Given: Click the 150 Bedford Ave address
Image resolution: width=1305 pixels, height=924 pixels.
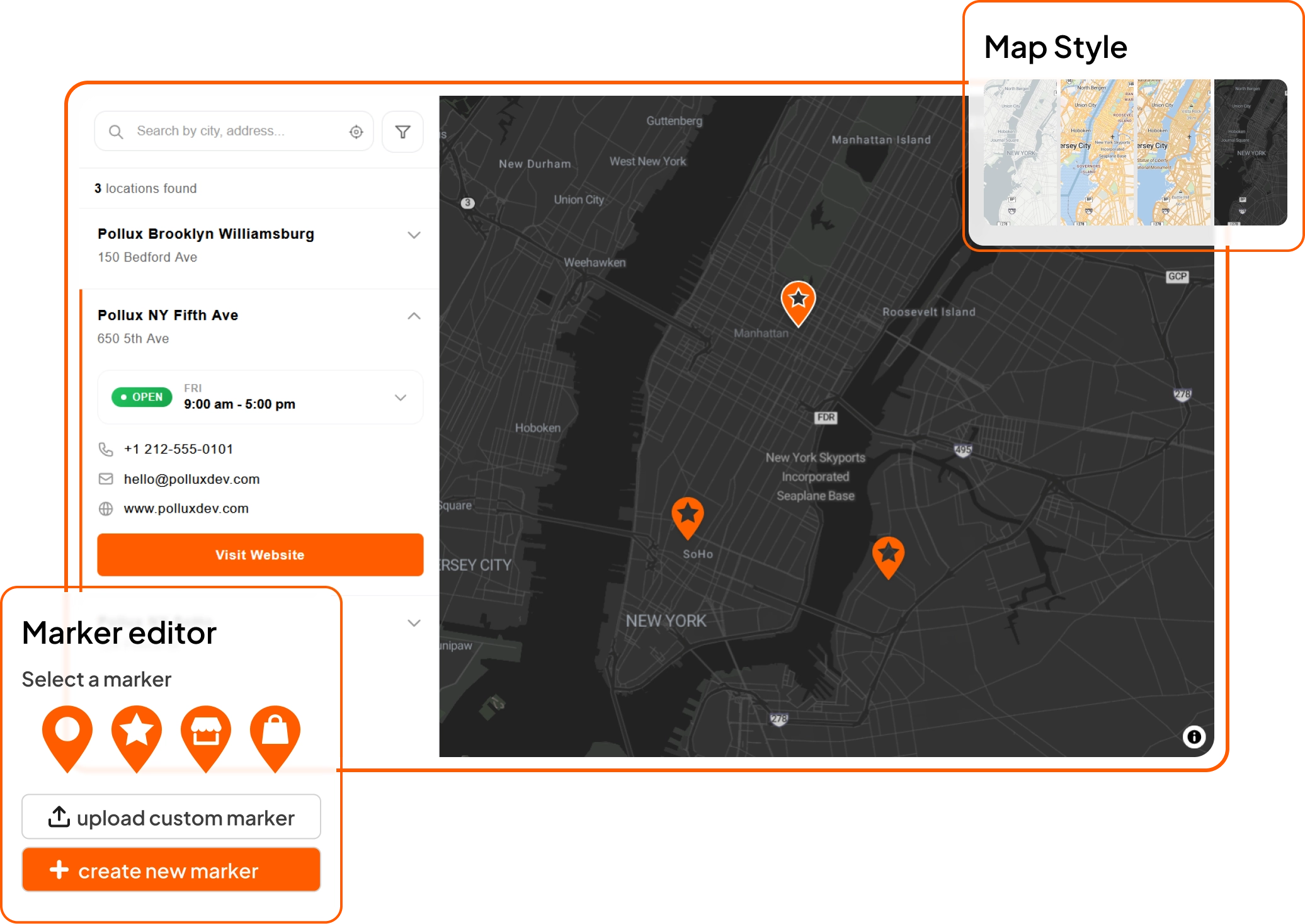Looking at the screenshot, I should tap(147, 257).
